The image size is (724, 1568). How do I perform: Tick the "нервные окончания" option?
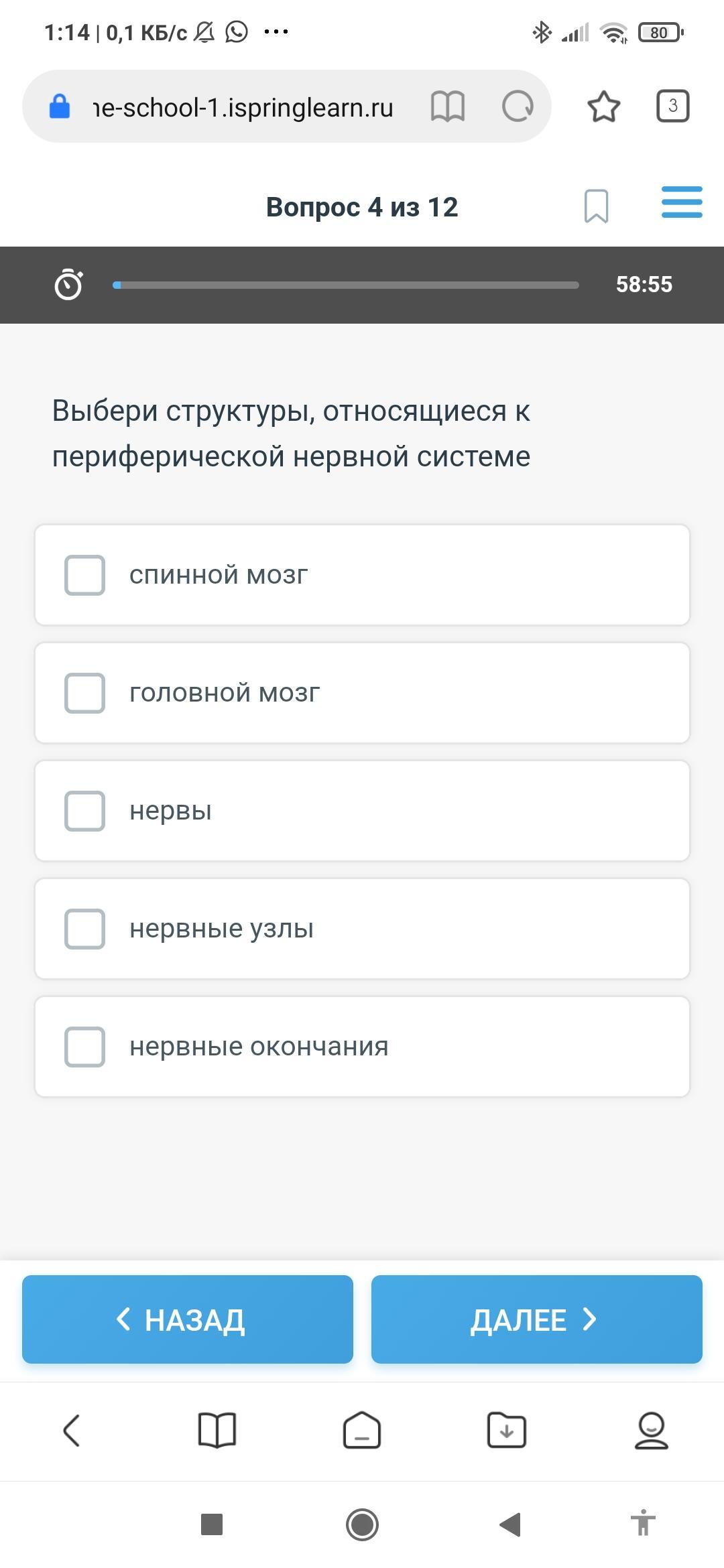[84, 1047]
